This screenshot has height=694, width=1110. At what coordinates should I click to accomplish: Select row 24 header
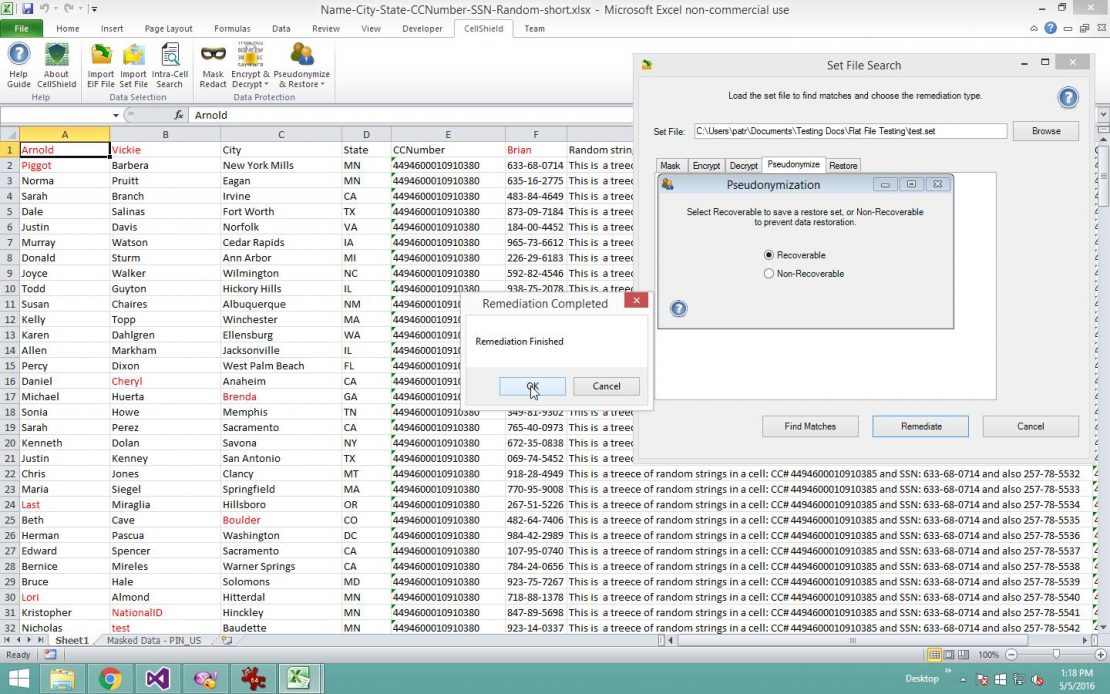click(10, 504)
